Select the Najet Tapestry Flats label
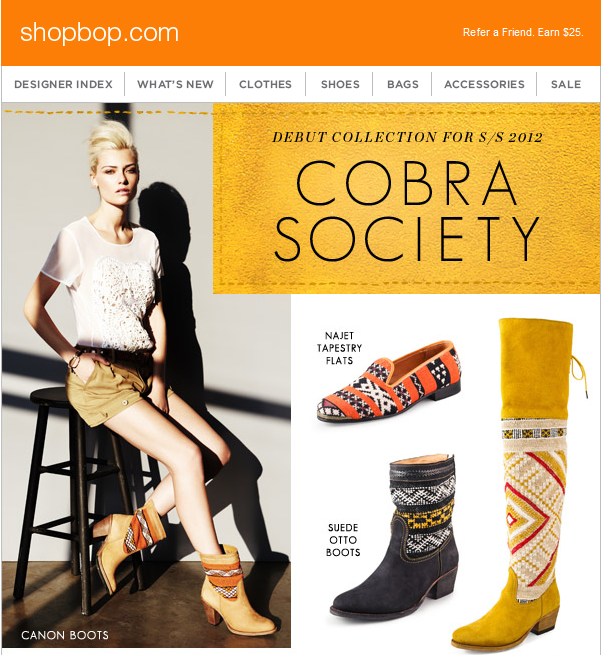Viewport: 601px width, 655px height. [x=339, y=348]
